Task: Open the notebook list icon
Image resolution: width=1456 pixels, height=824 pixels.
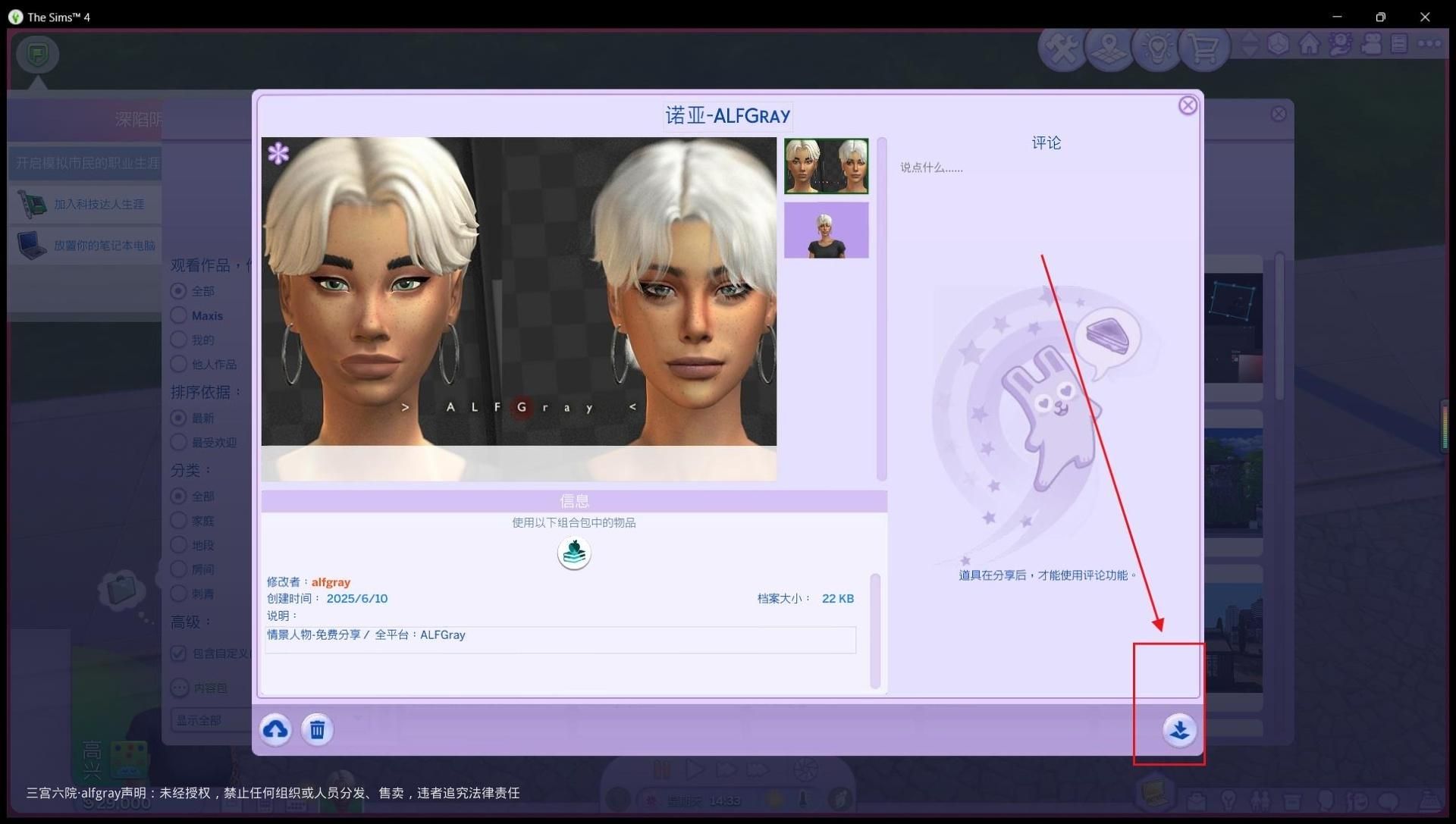Action: pos(1399,44)
